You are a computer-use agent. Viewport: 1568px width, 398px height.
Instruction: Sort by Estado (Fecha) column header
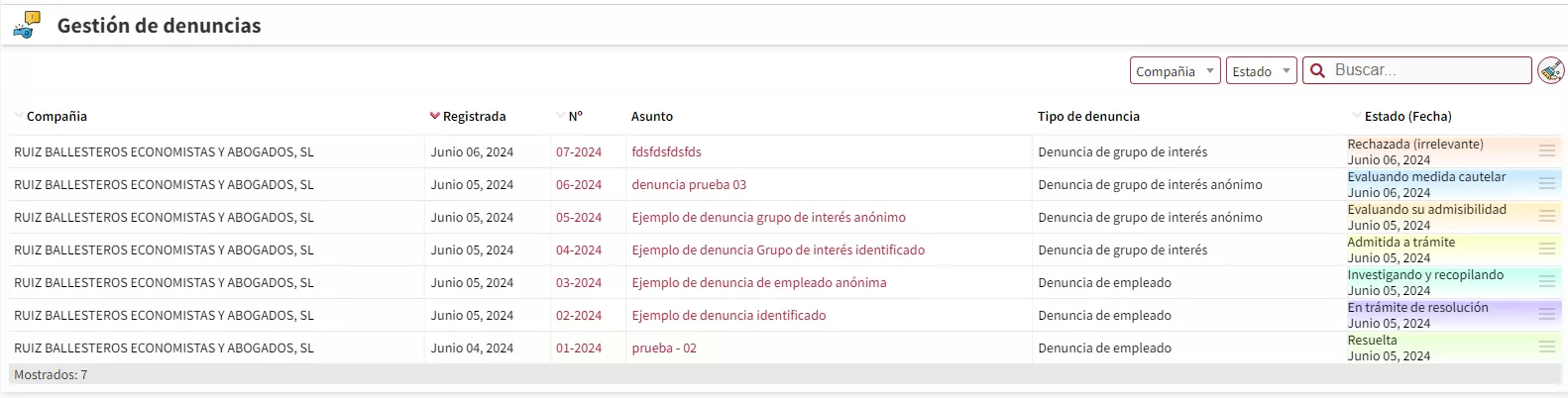click(x=1407, y=116)
